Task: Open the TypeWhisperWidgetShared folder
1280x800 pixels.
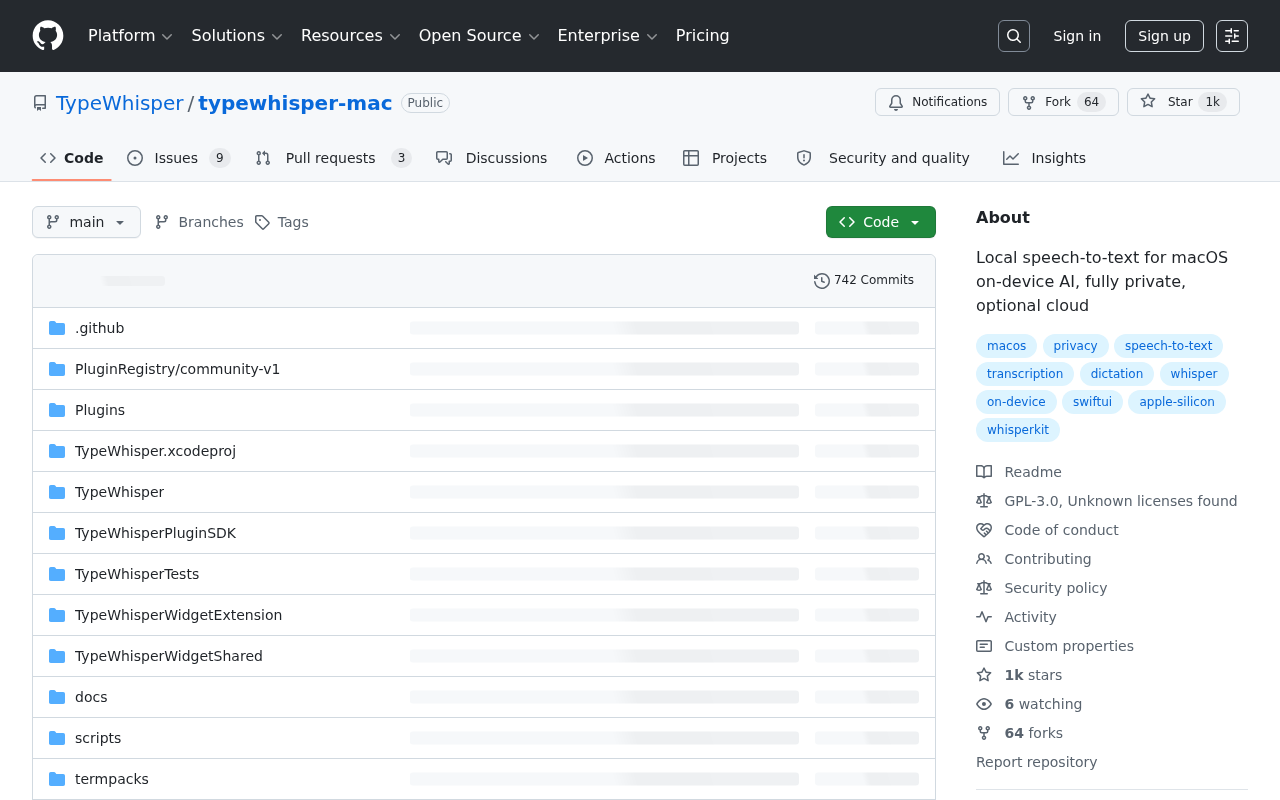Action: [x=169, y=656]
